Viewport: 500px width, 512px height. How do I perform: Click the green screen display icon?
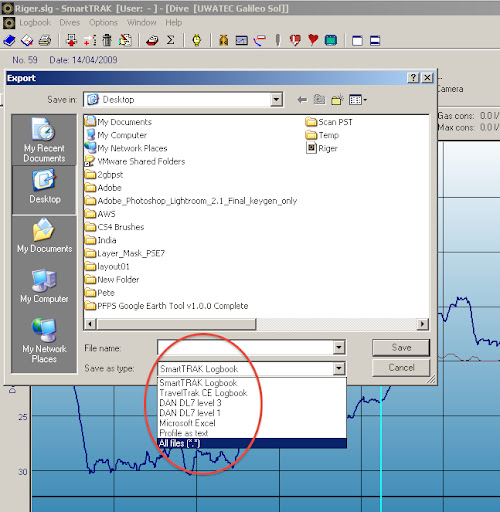331,40
